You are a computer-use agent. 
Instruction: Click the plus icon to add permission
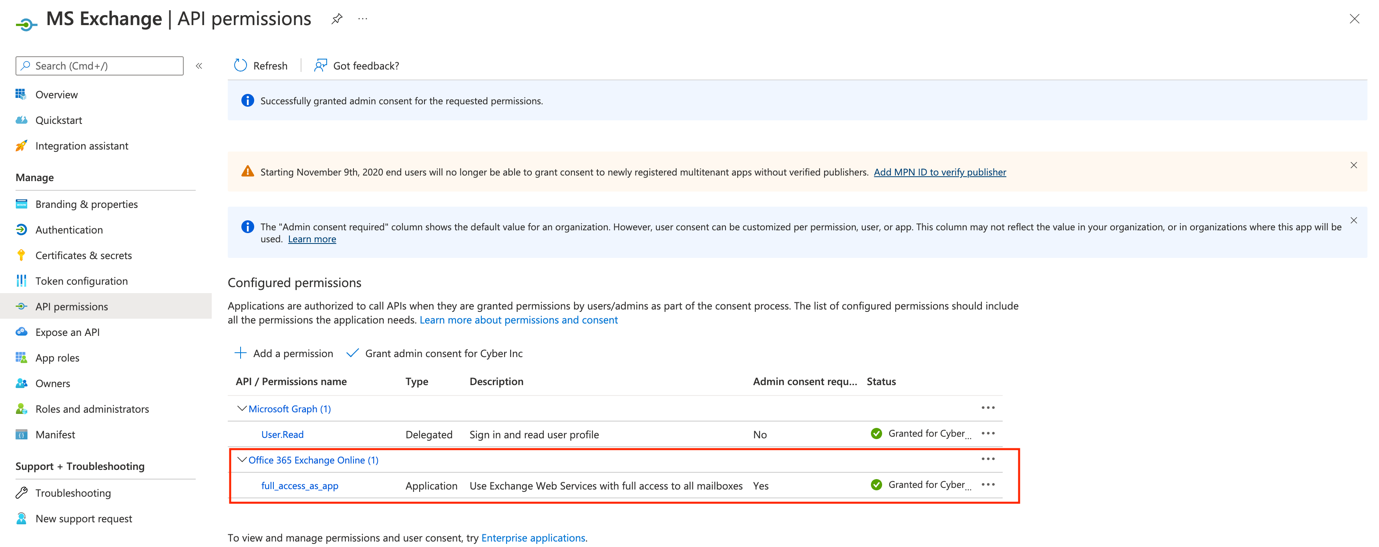[240, 353]
